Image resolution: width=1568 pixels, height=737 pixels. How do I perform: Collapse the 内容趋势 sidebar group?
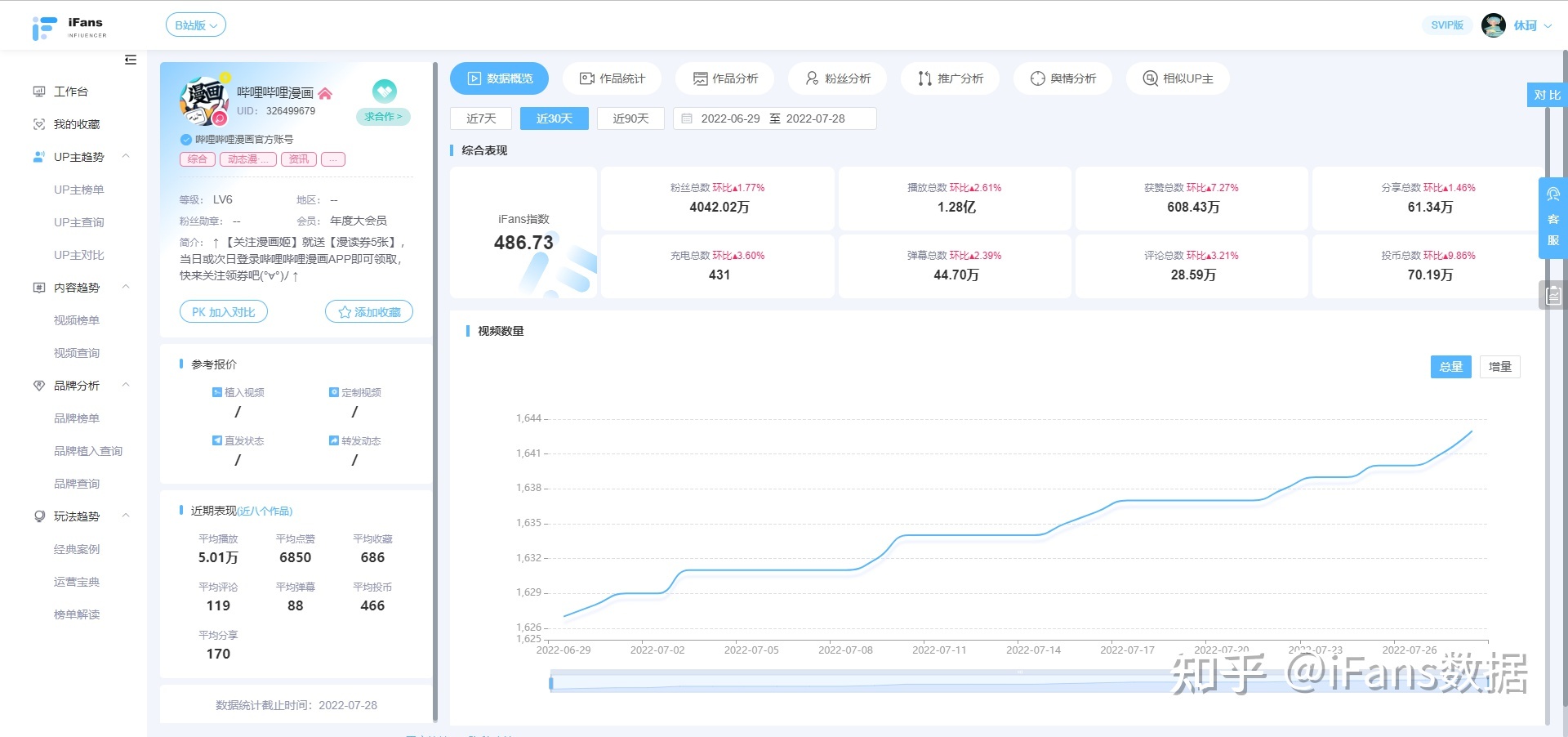126,287
